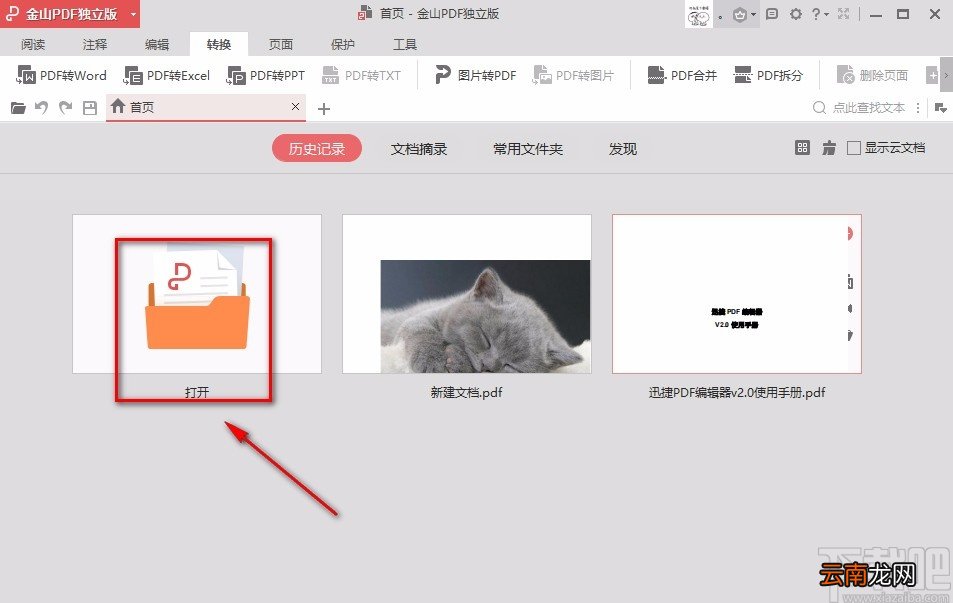Switch to the 阅读 ribbon tab

[x=33, y=44]
